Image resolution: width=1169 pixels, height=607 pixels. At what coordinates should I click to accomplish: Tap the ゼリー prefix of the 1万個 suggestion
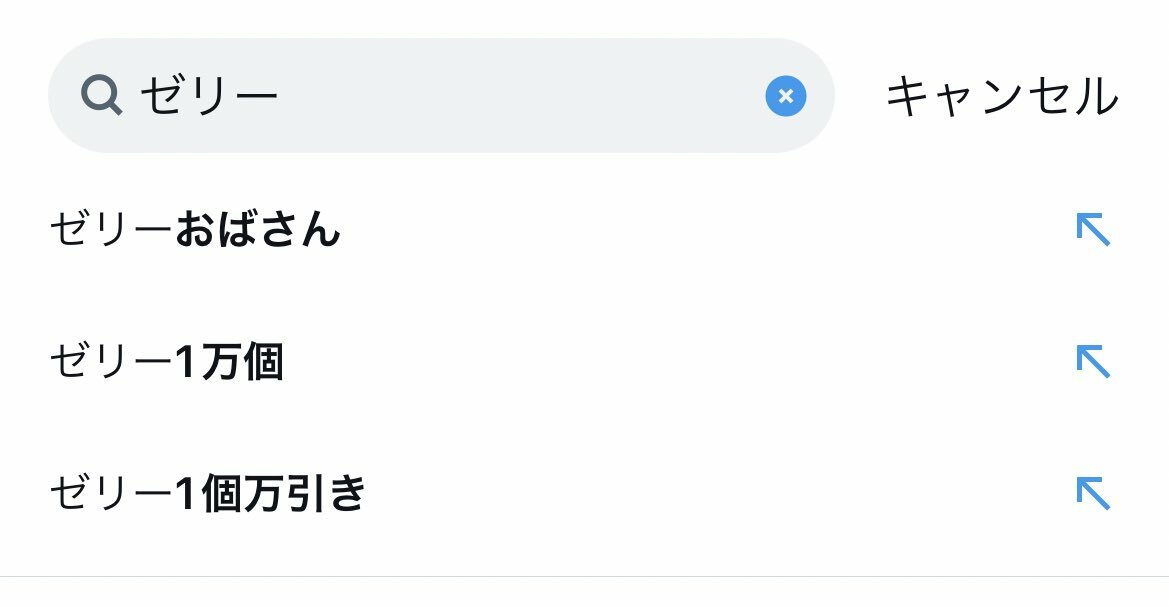[x=110, y=362]
